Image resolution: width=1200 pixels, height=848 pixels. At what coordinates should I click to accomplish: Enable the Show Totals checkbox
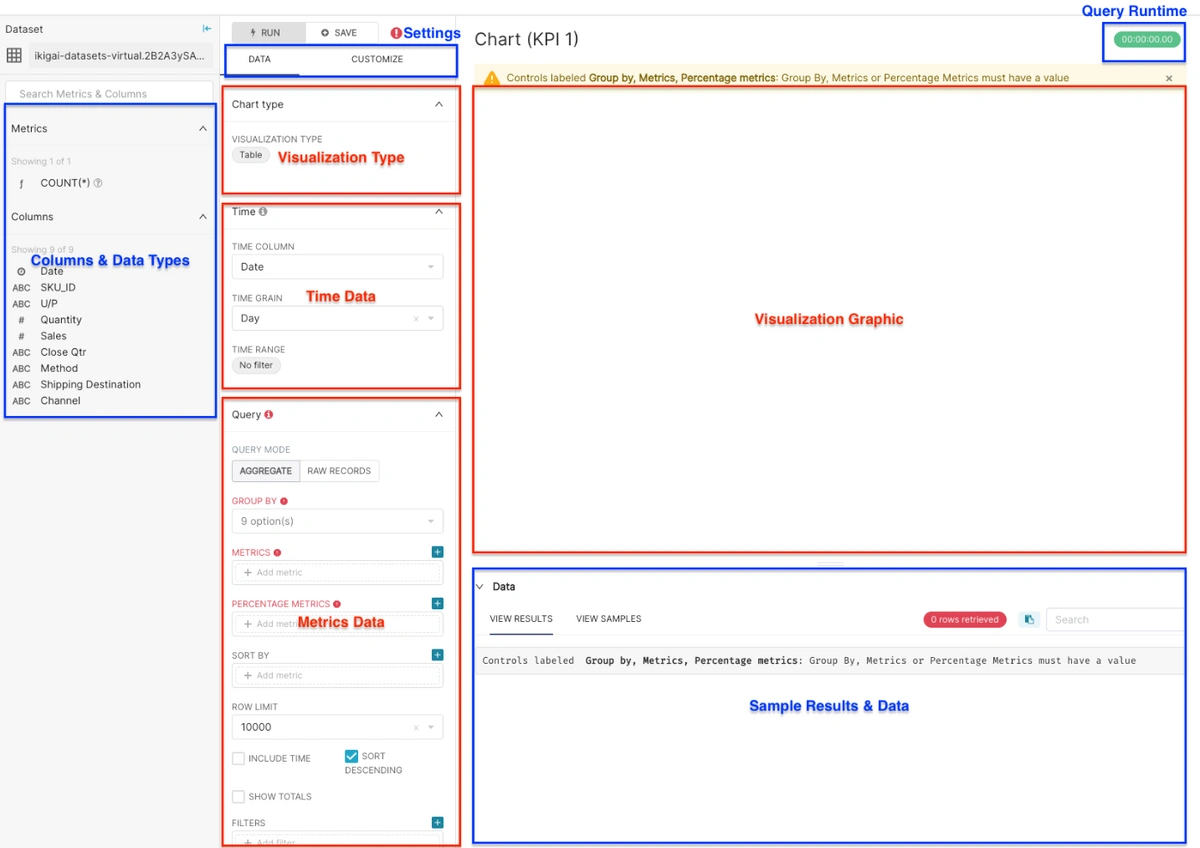pyautogui.click(x=238, y=797)
